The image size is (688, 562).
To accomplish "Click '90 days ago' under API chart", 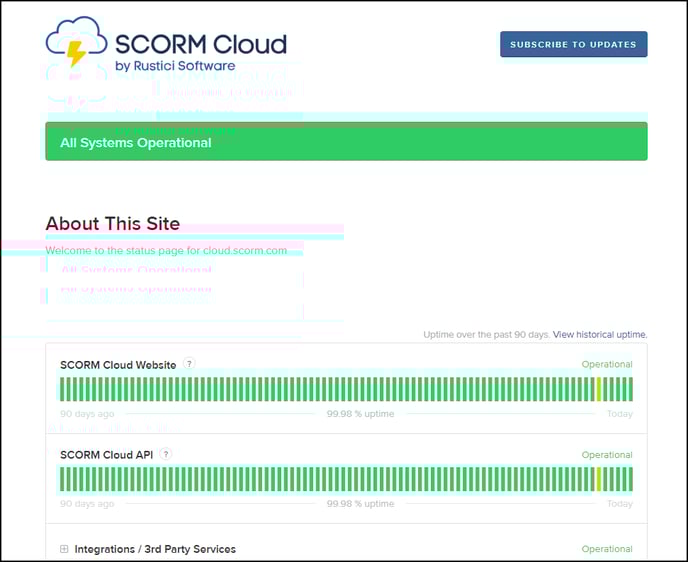I will pyautogui.click(x=87, y=504).
